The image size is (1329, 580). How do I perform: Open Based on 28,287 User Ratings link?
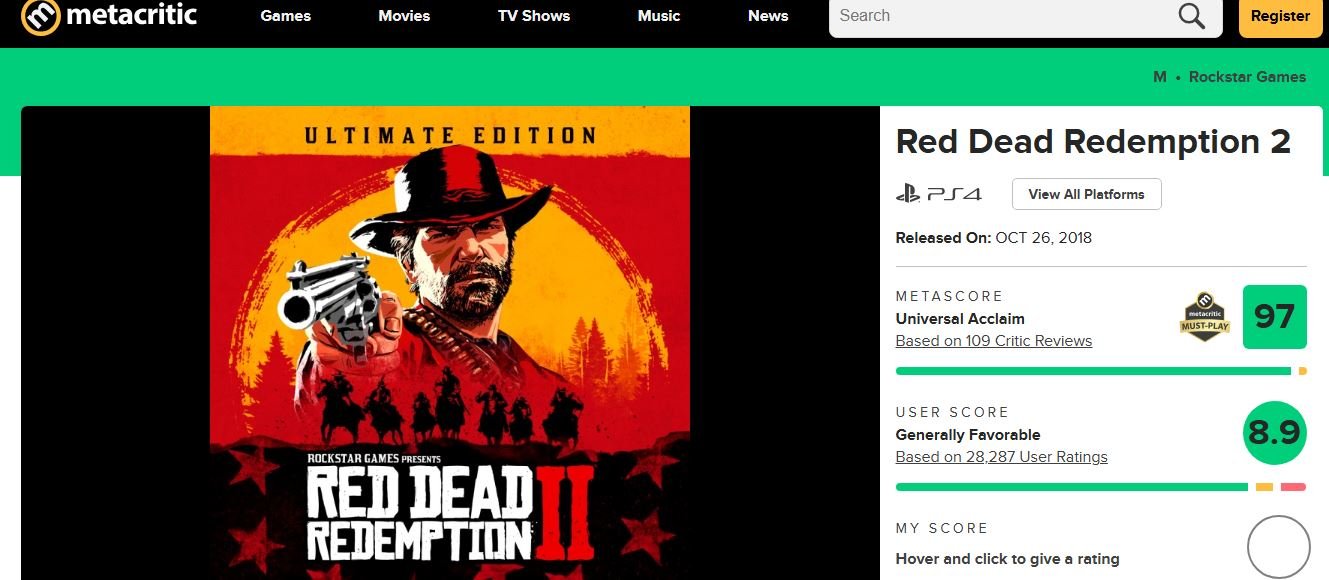[x=1001, y=457]
